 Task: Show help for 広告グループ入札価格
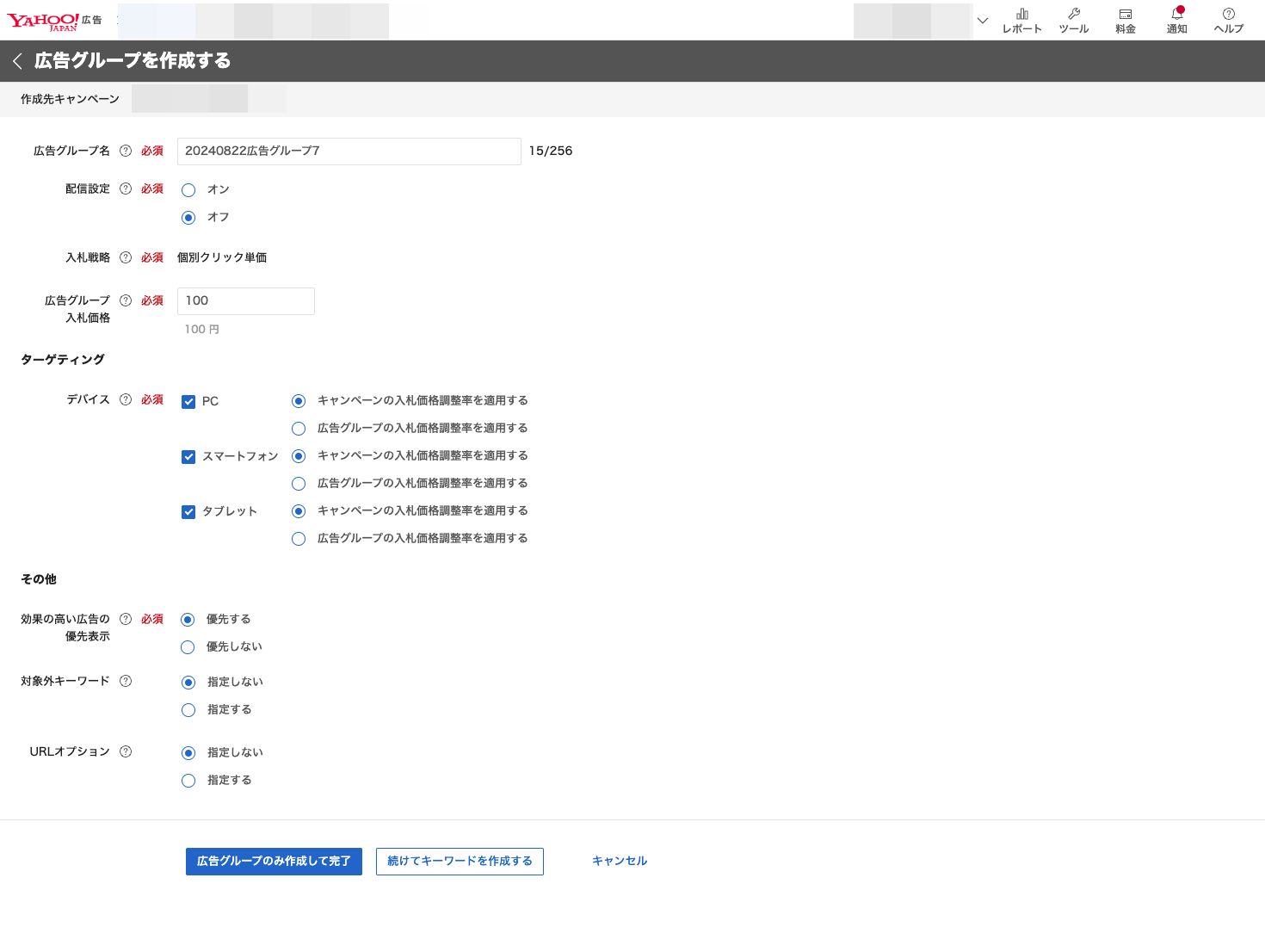tap(126, 300)
